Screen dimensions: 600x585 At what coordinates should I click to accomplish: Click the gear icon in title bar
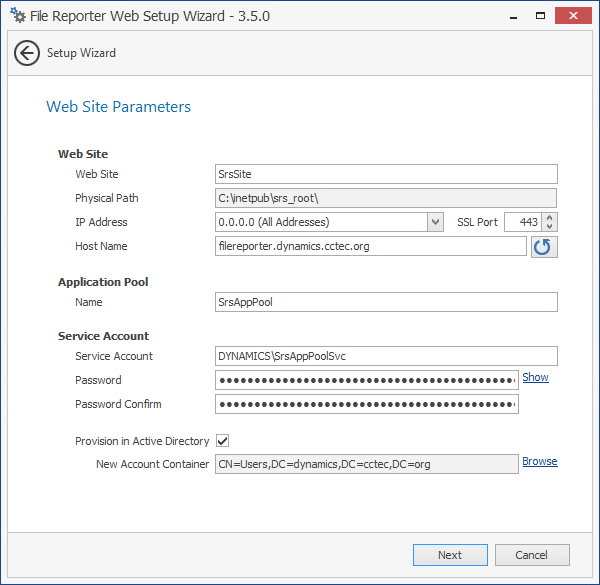pos(17,16)
